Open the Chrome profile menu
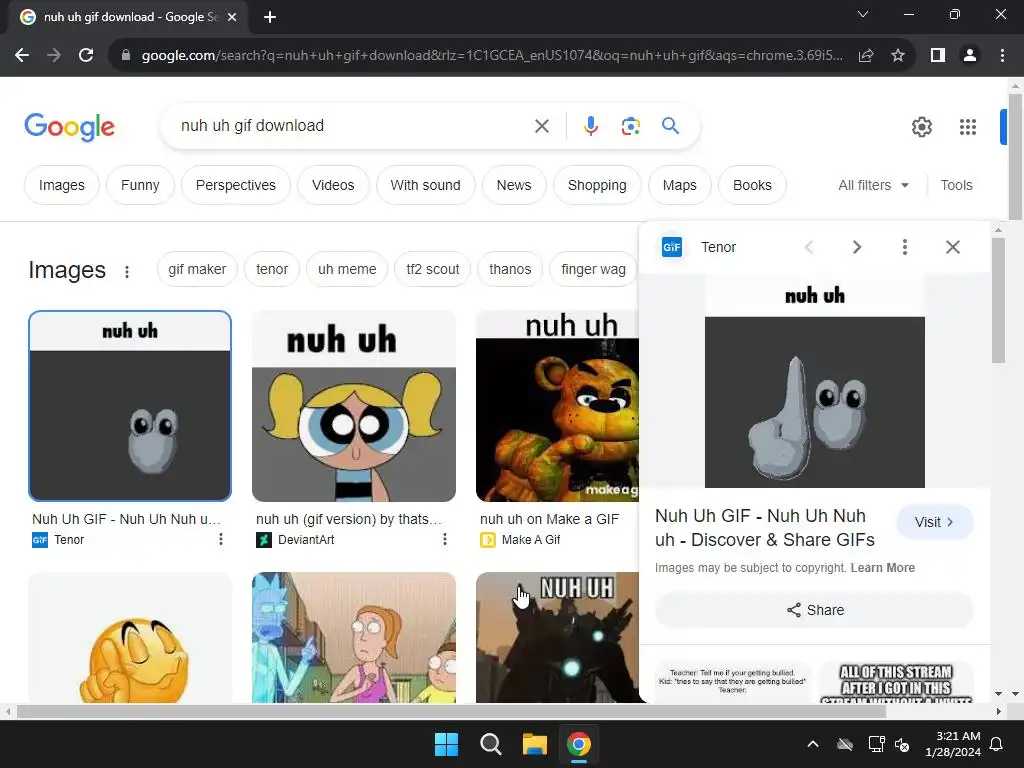 [x=970, y=56]
